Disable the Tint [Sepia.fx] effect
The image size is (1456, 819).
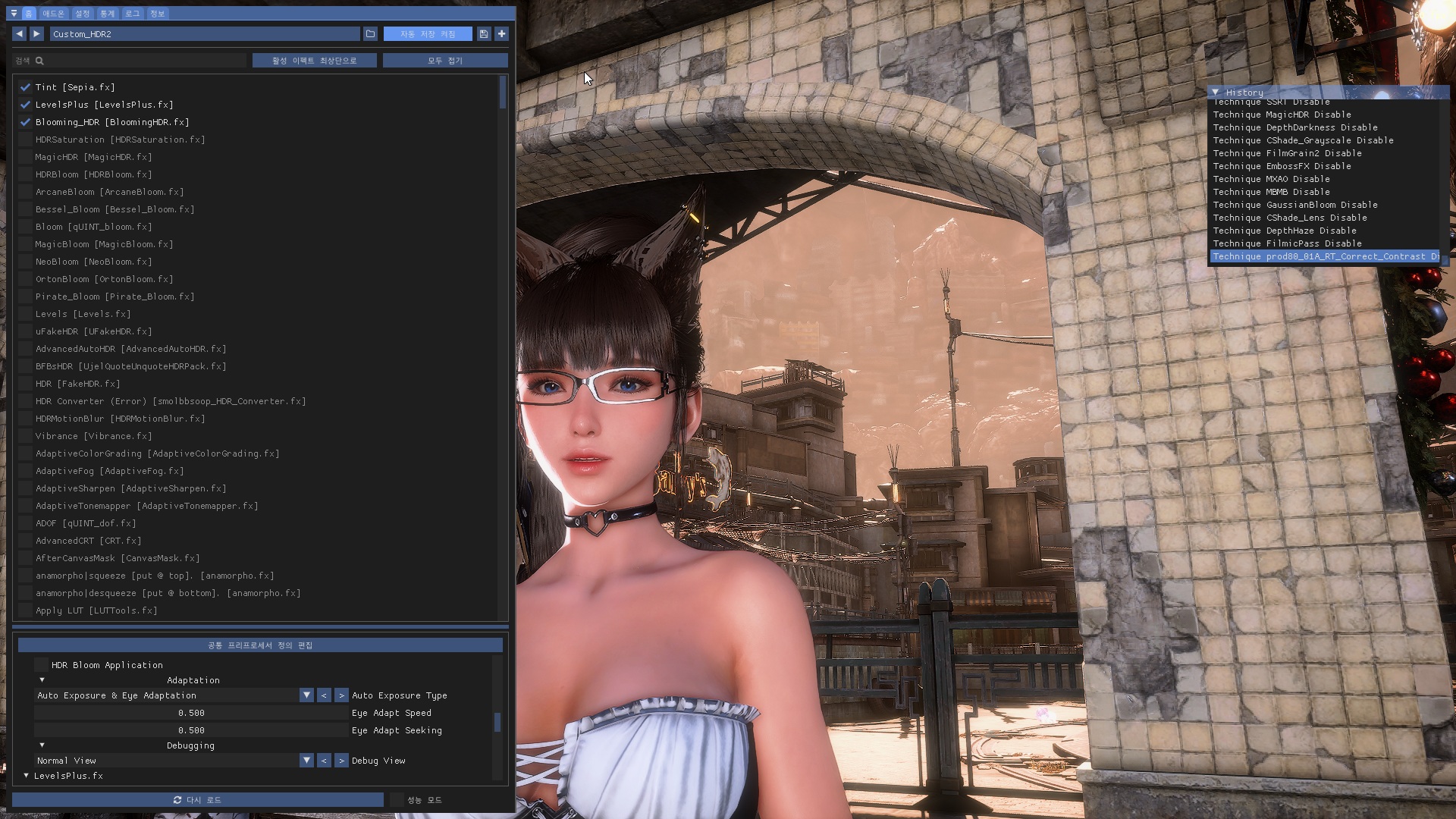point(25,87)
